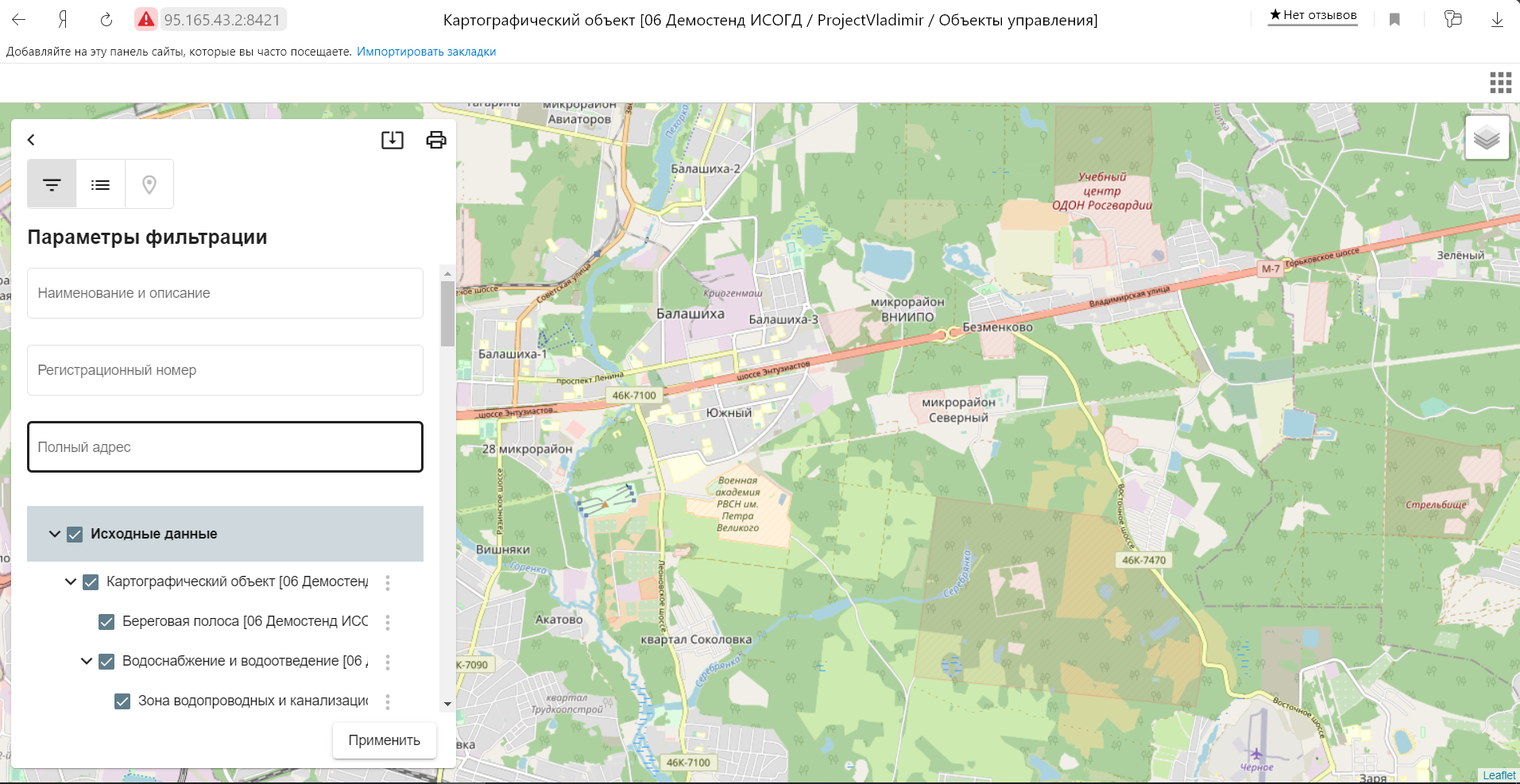
Task: Open options for Зона водопроводных row
Action: pyautogui.click(x=388, y=701)
